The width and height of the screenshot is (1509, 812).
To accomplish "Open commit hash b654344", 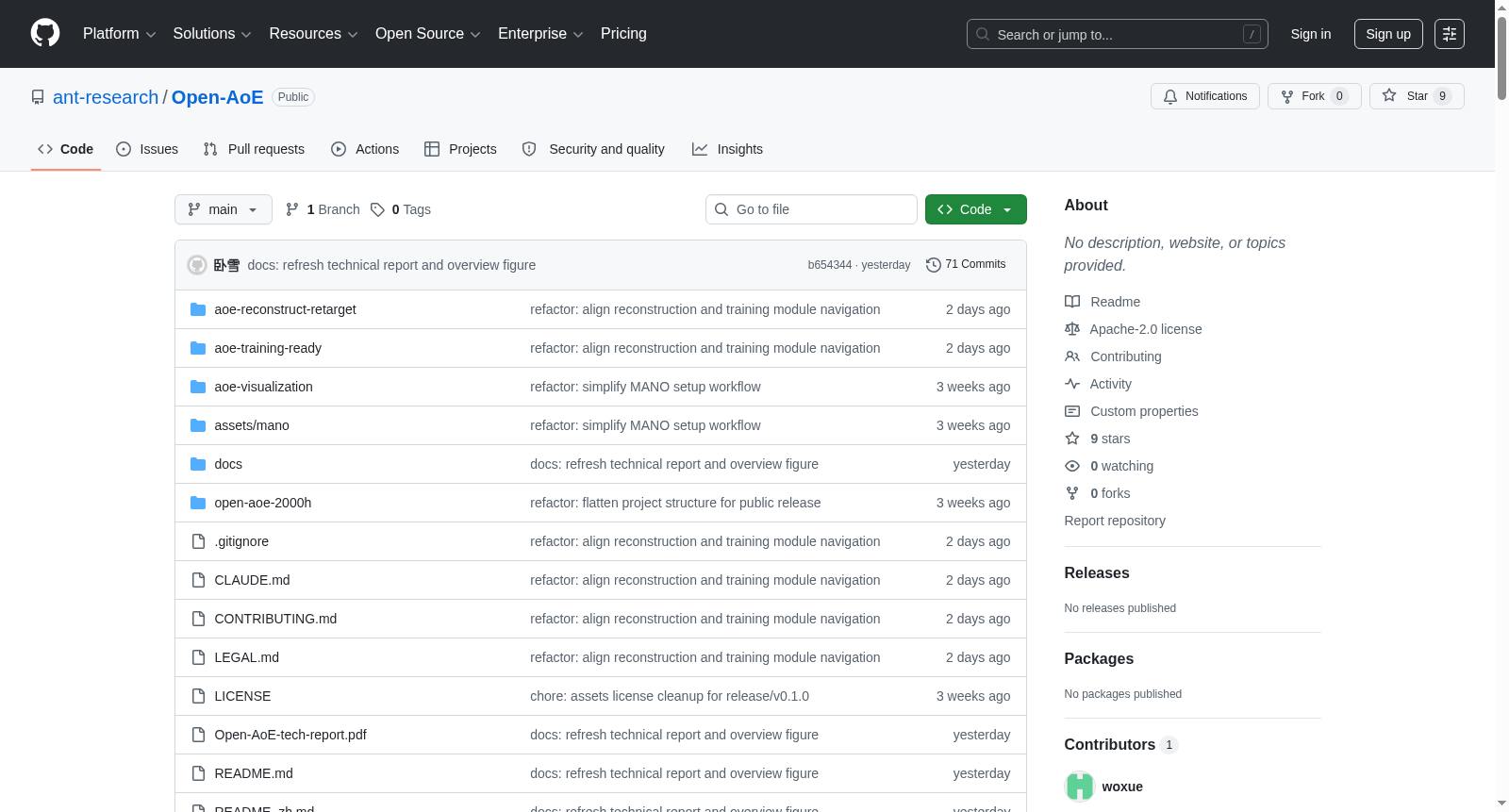I will point(830,265).
